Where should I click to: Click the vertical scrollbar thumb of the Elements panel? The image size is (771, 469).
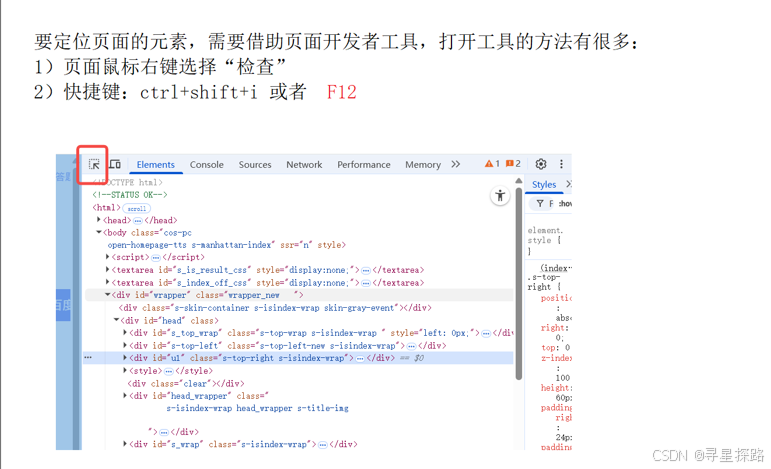tap(519, 284)
